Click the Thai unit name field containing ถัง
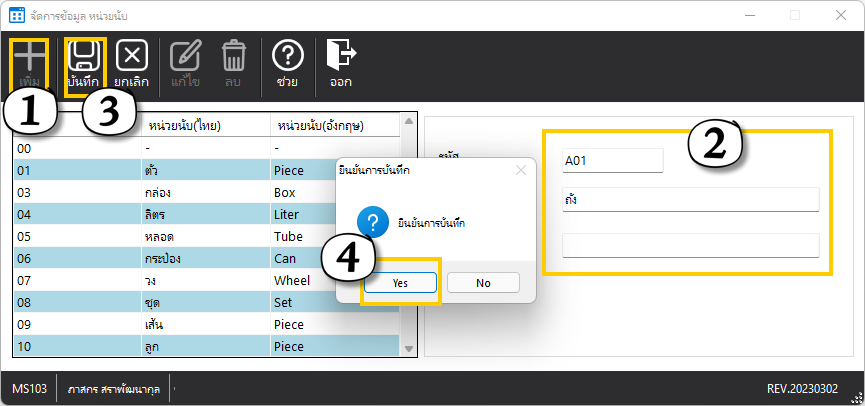The image size is (865, 406). (690, 200)
